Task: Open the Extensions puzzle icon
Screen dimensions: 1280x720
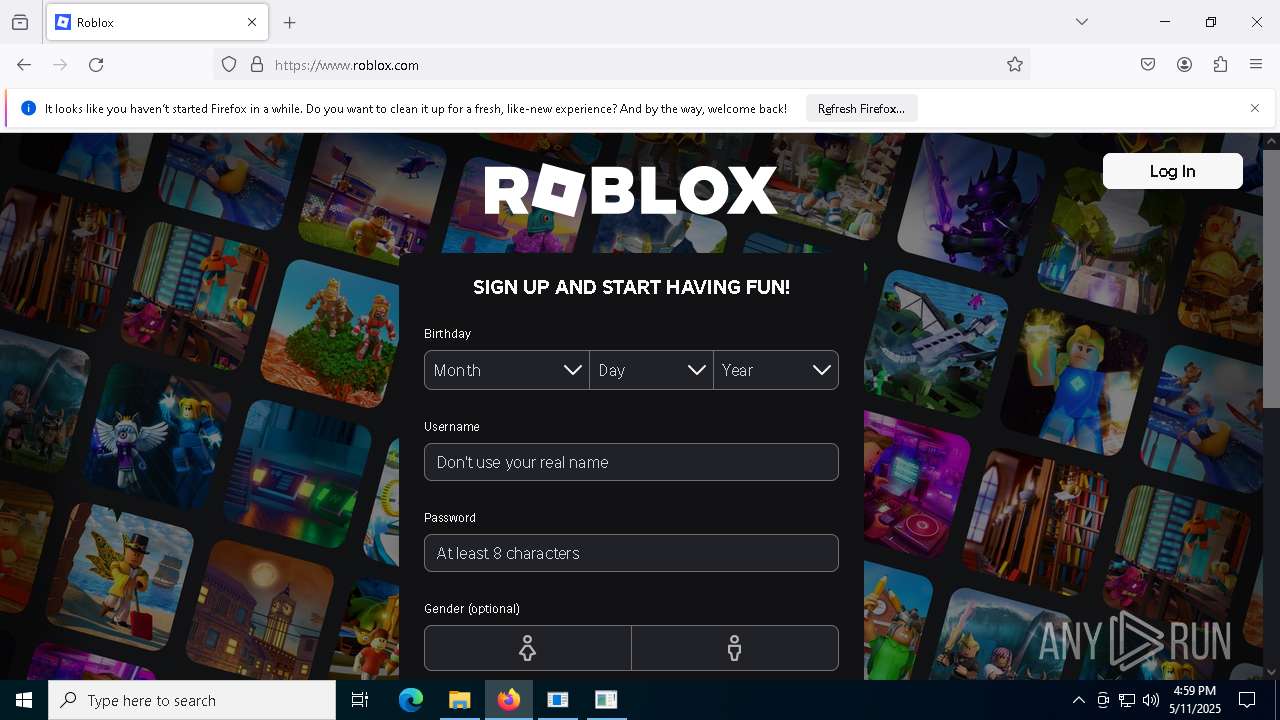Action: 1220,65
